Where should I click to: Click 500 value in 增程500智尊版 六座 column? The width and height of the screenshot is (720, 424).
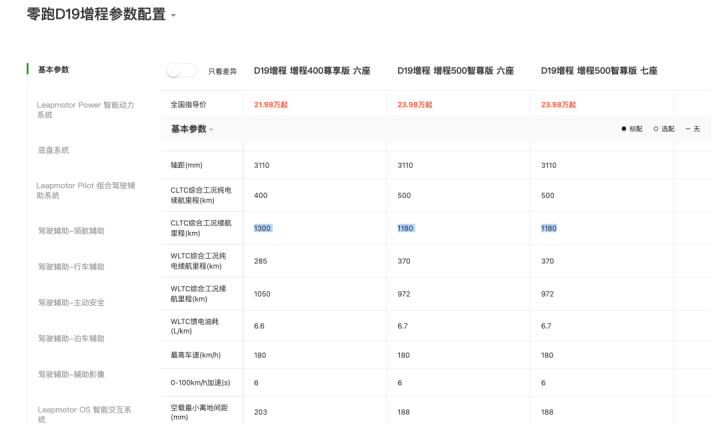pyautogui.click(x=404, y=196)
